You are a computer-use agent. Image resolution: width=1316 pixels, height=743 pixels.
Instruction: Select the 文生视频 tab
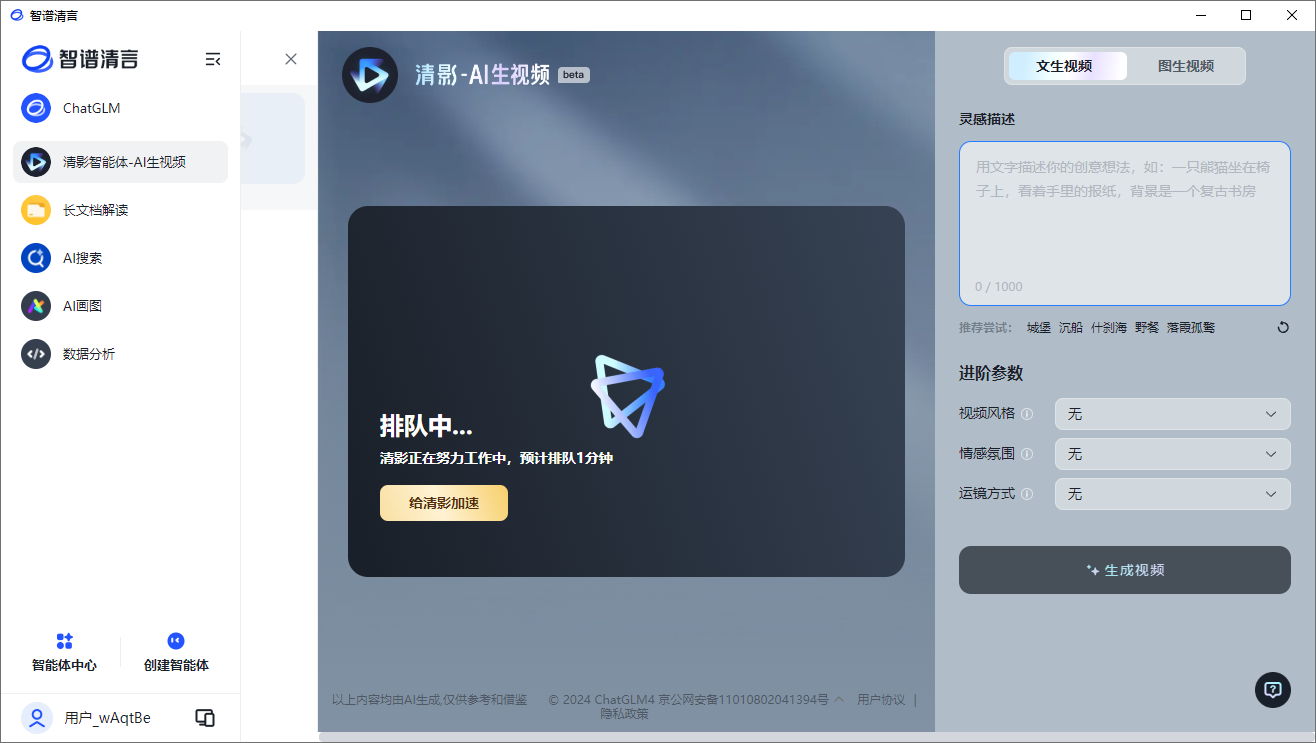tap(1066, 65)
